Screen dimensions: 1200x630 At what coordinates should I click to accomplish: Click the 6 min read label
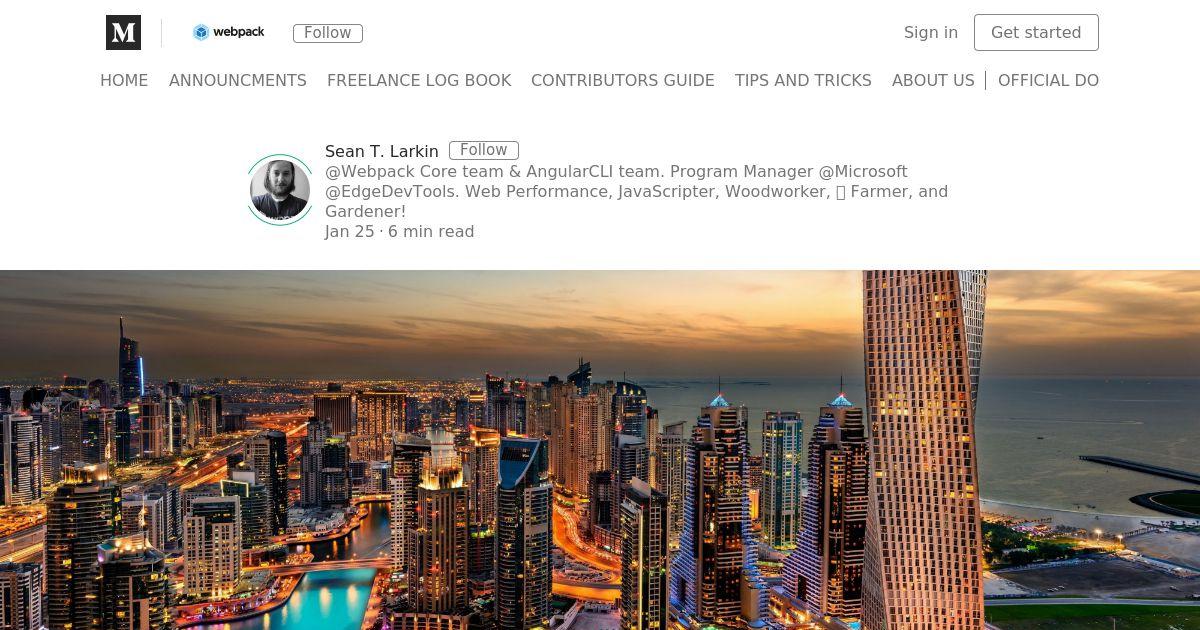431,231
